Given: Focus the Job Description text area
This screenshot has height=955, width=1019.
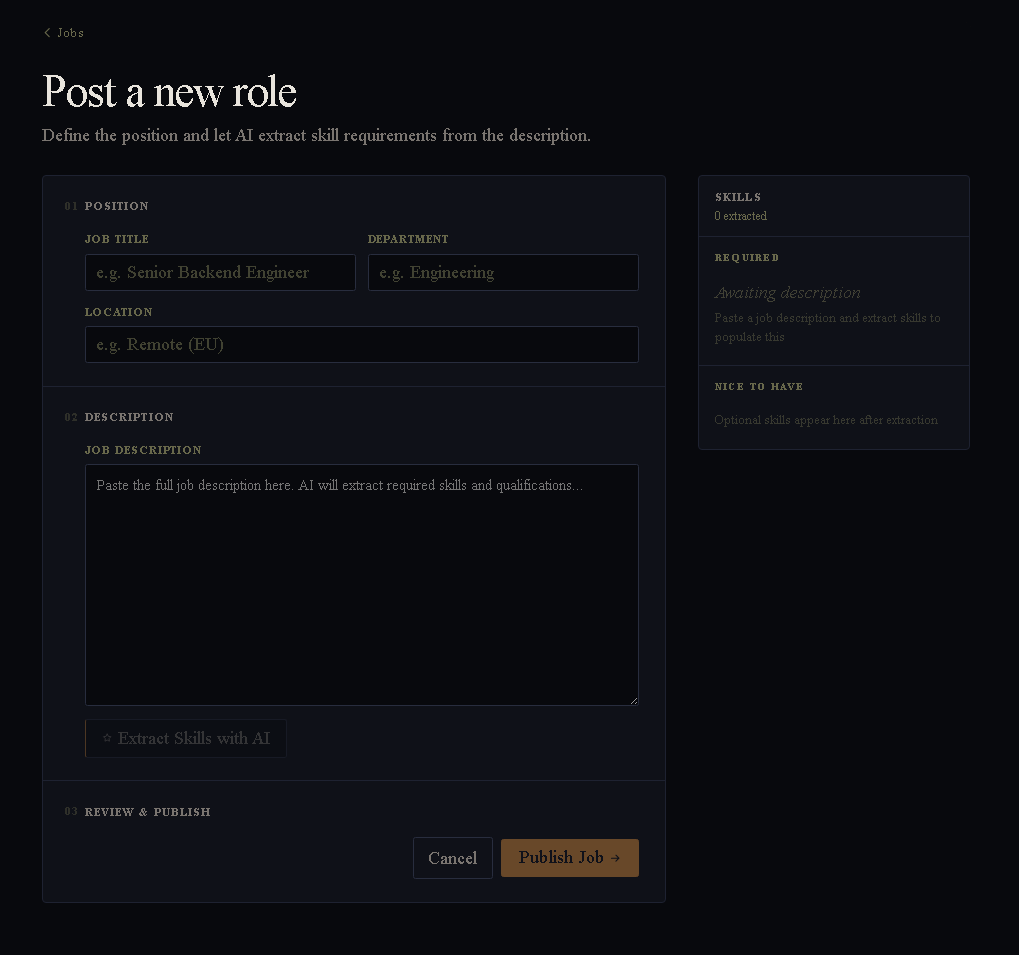Looking at the screenshot, I should (x=362, y=584).
